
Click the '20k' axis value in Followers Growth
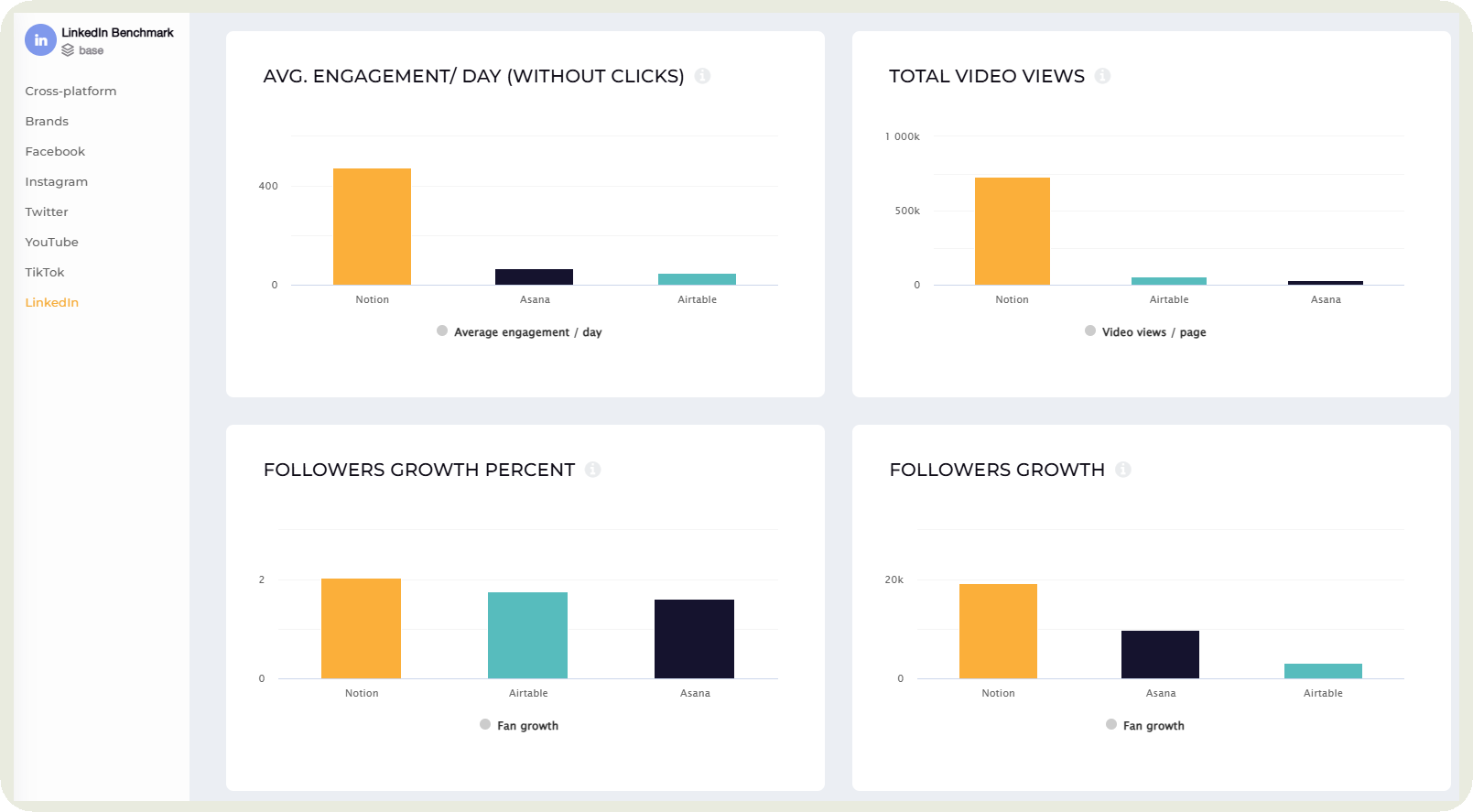pyautogui.click(x=894, y=579)
